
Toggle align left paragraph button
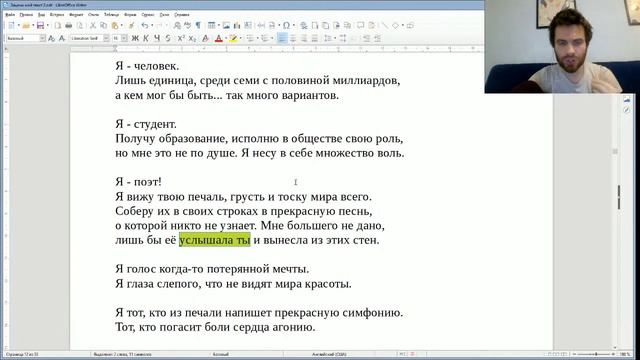point(282,38)
